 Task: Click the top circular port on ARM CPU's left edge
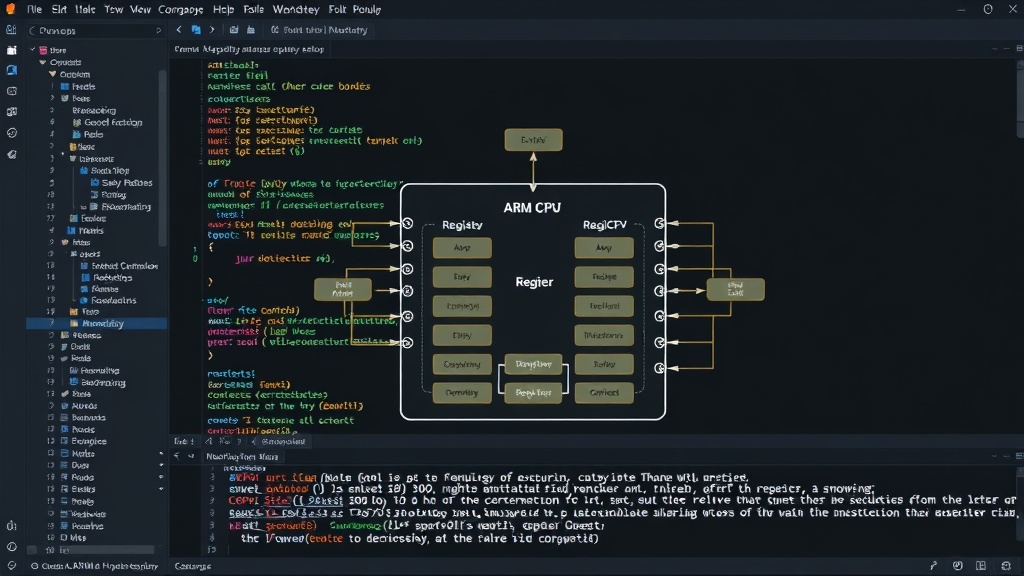click(408, 223)
